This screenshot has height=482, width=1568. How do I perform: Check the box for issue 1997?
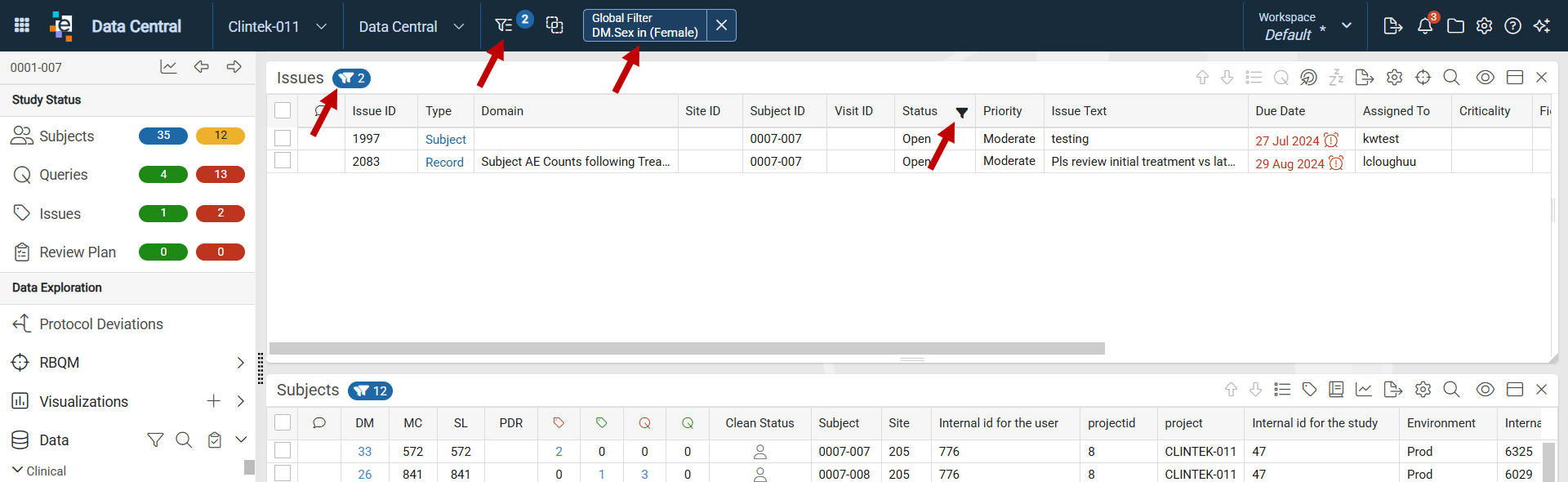(283, 138)
